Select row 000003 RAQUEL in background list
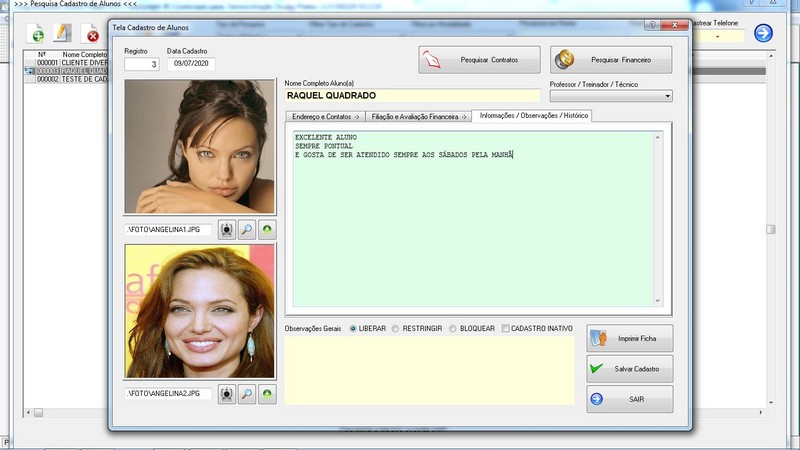Viewport: 800px width, 450px height. click(66, 71)
